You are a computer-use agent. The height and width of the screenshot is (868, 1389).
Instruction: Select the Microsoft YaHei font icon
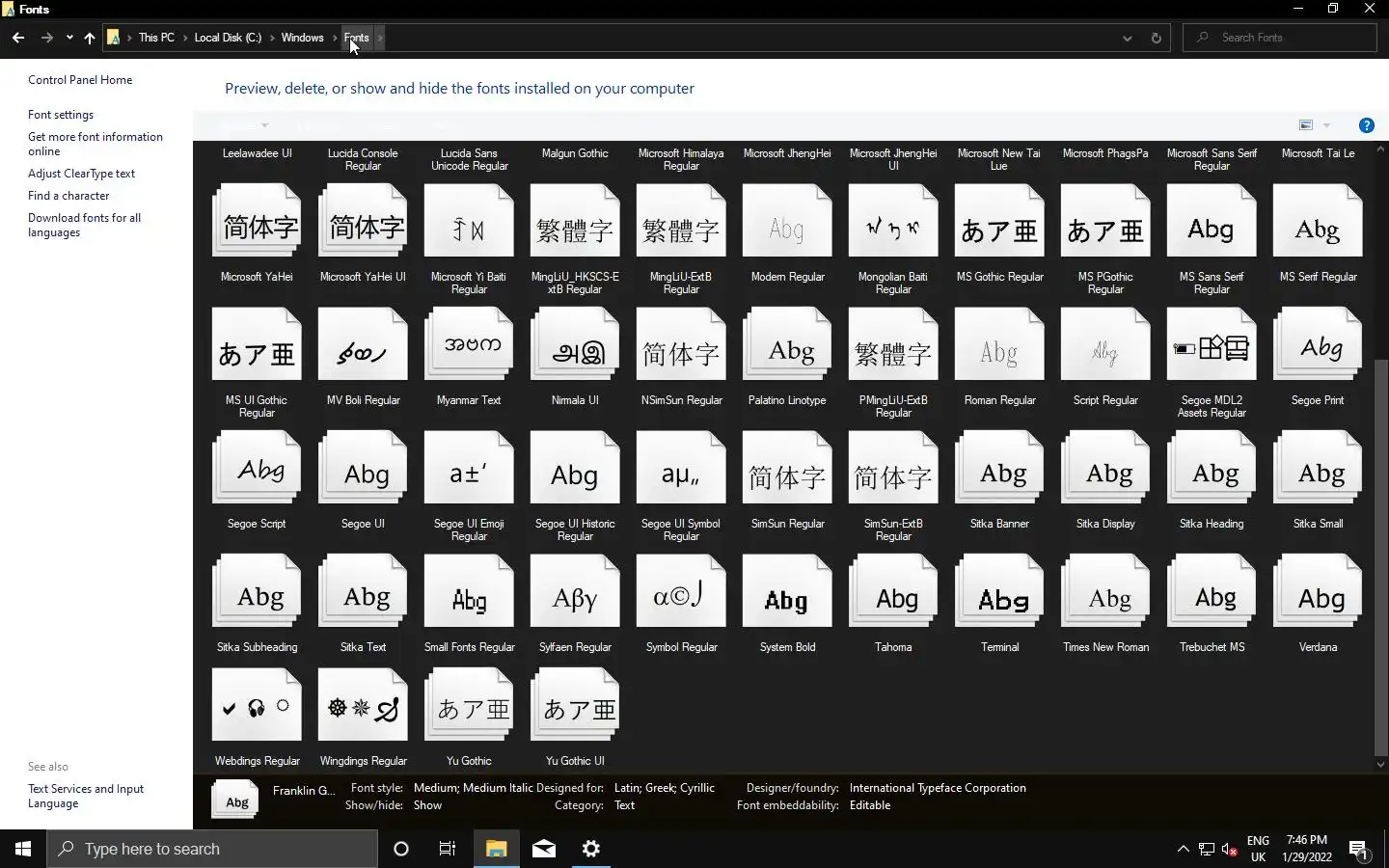257,221
